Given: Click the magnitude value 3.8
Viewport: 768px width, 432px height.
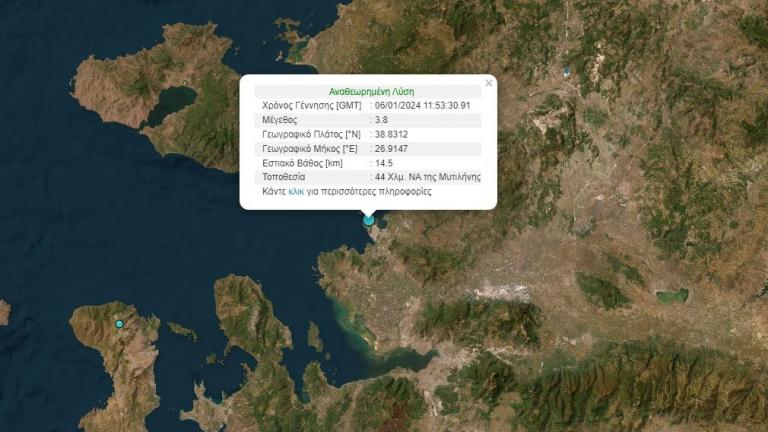Looking at the screenshot, I should [381, 120].
